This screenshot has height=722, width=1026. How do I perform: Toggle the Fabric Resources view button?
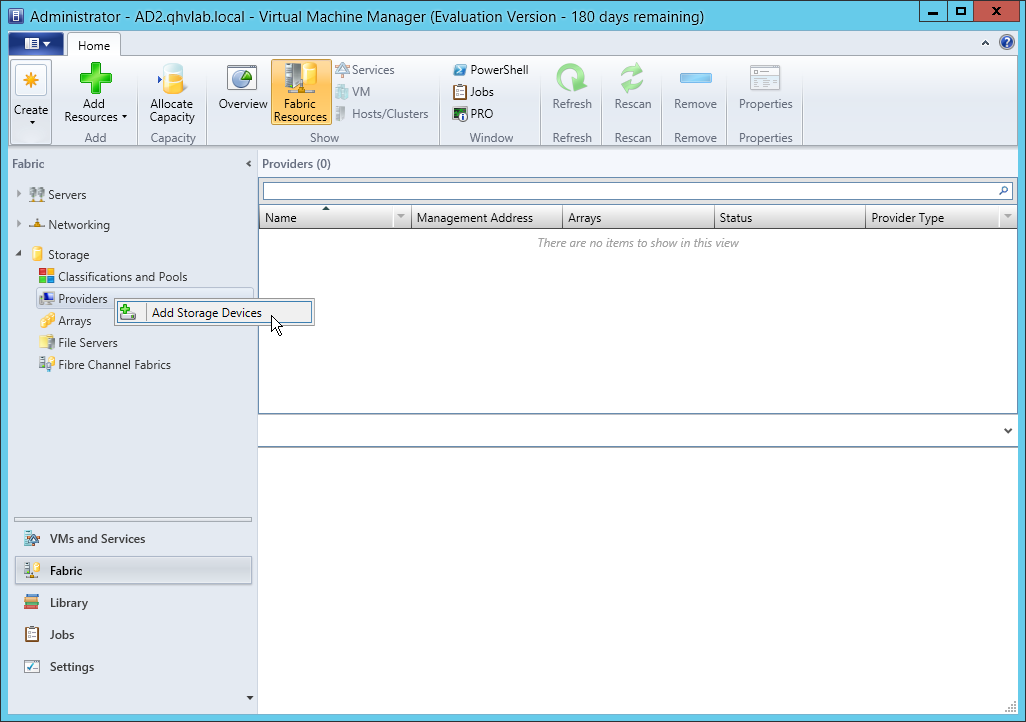(x=300, y=92)
